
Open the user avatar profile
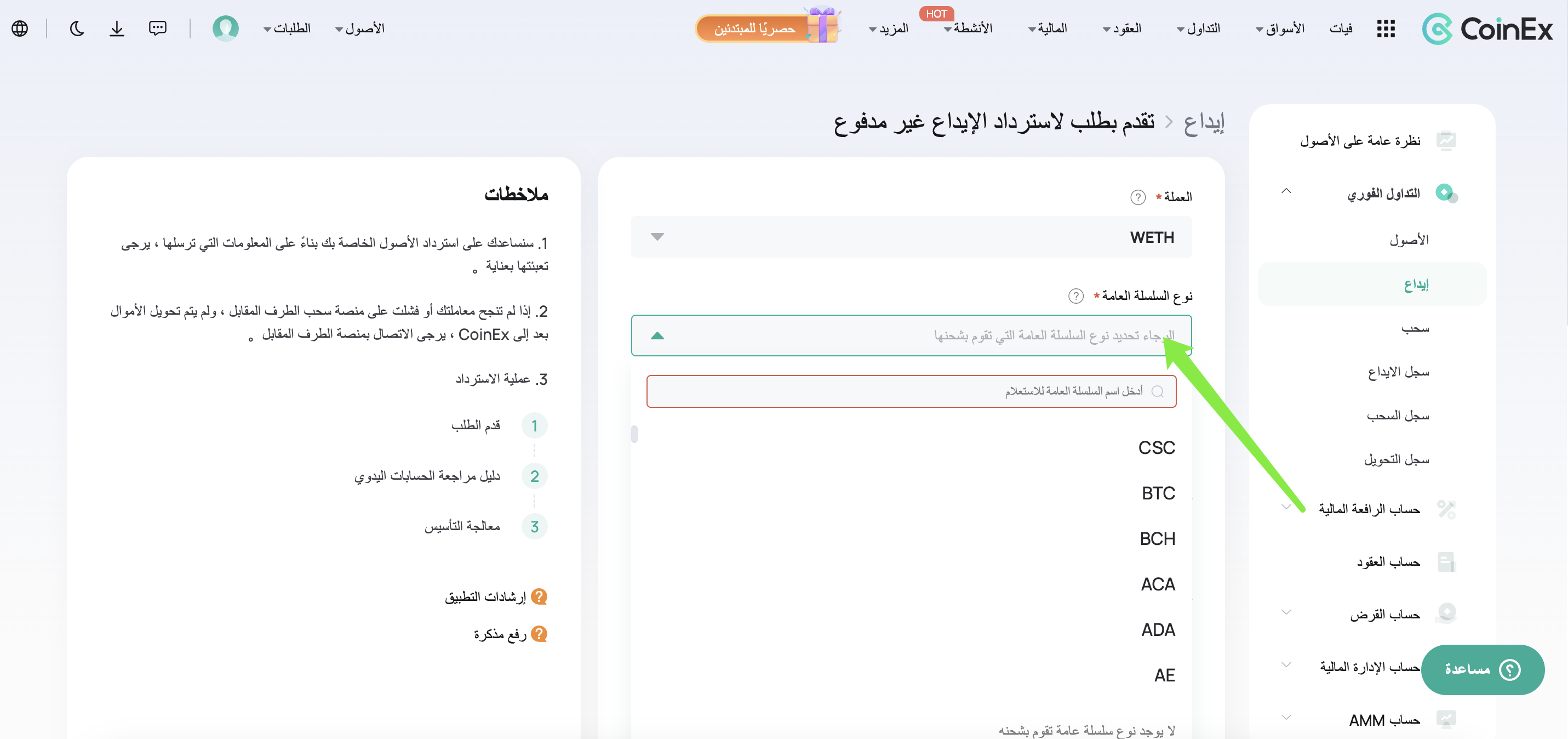click(x=225, y=29)
